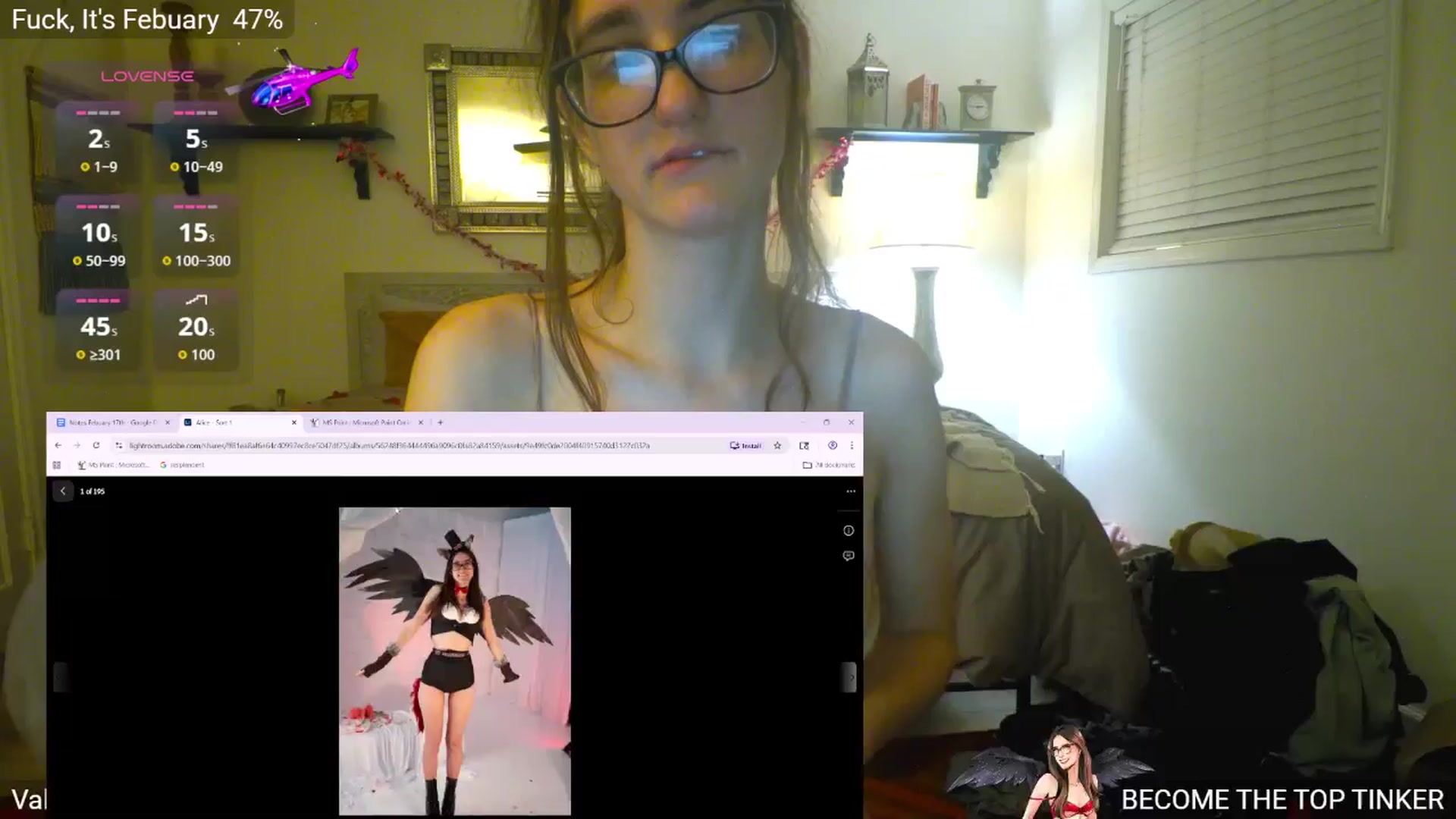Image resolution: width=1456 pixels, height=819 pixels.
Task: Click the '1 of 195' photo counter
Action: [93, 491]
